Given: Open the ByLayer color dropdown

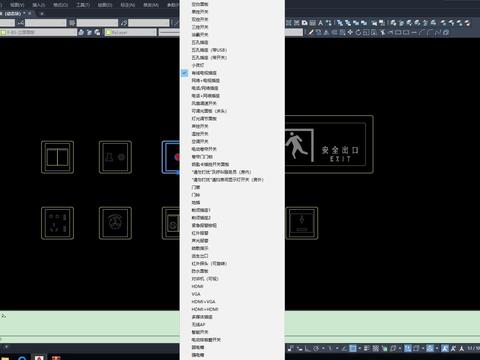Looking at the screenshot, I should pyautogui.click(x=130, y=32).
